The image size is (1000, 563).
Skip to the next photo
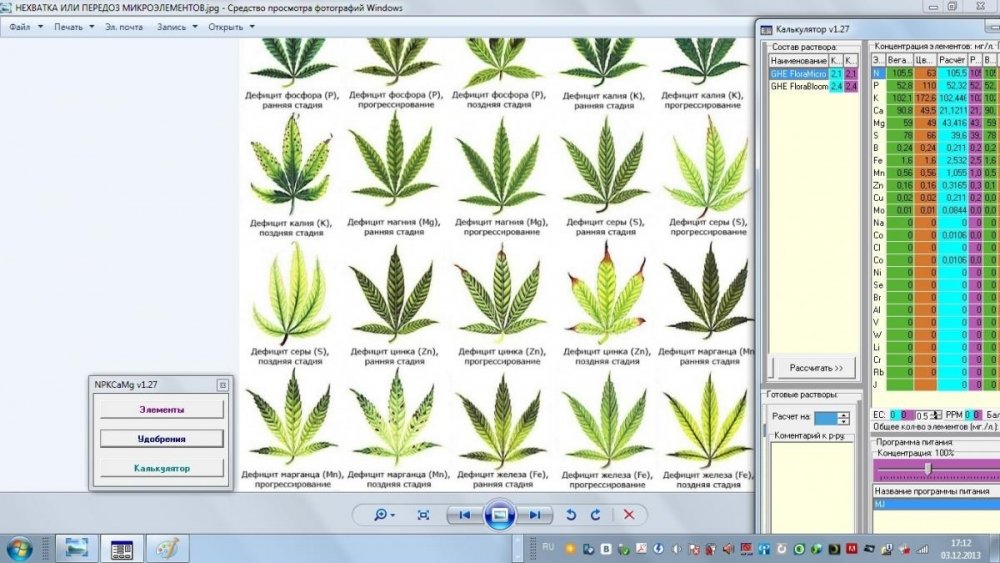click(x=534, y=515)
